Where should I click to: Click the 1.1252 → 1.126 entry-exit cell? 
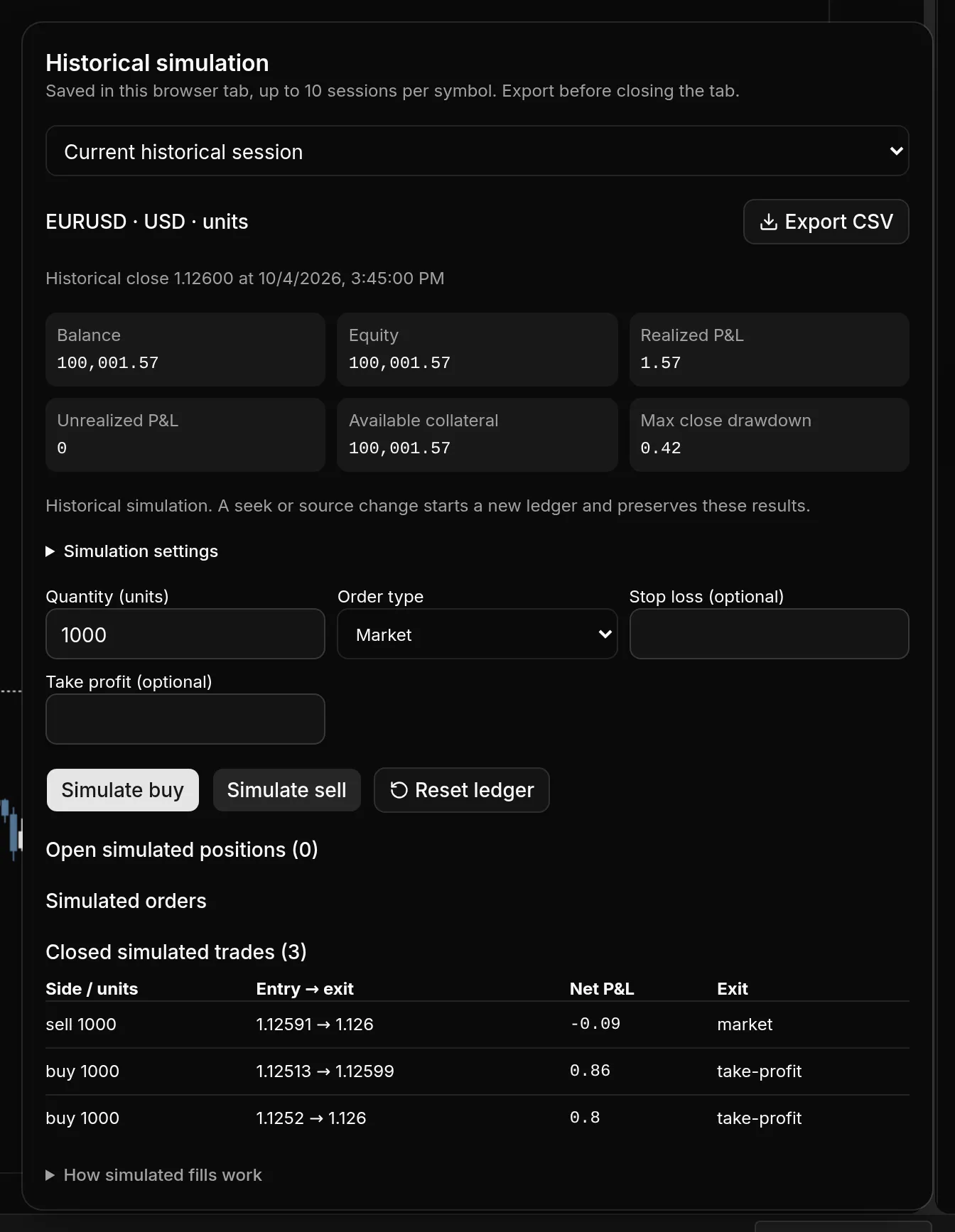tap(311, 1118)
